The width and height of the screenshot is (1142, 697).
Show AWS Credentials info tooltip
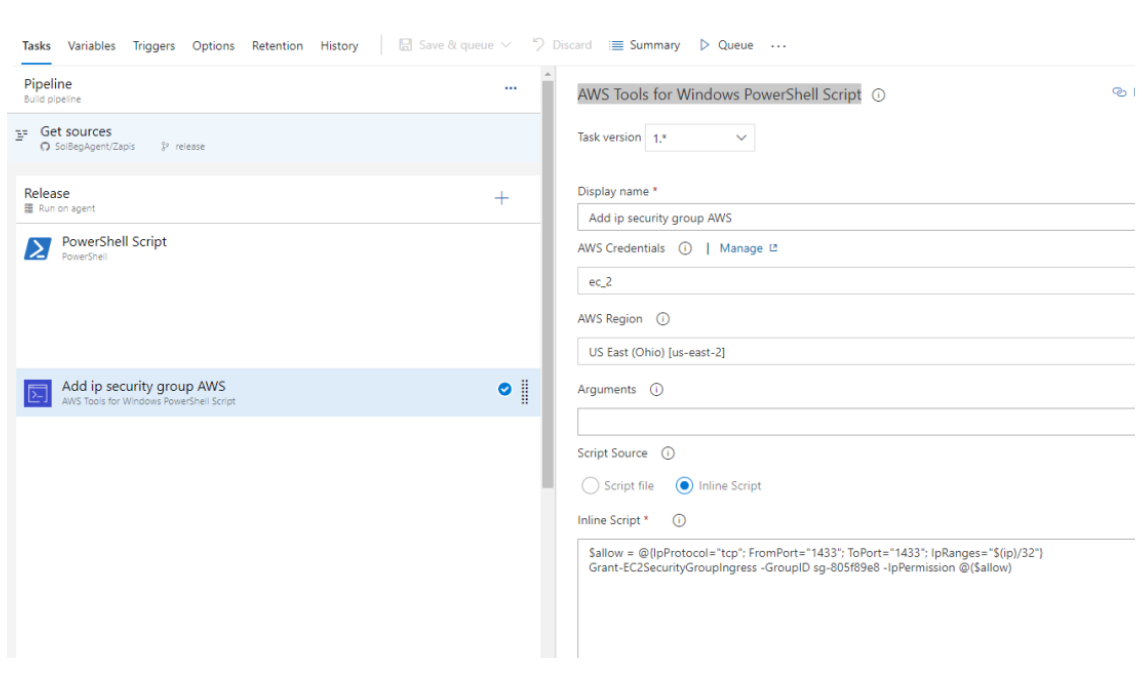coord(685,248)
